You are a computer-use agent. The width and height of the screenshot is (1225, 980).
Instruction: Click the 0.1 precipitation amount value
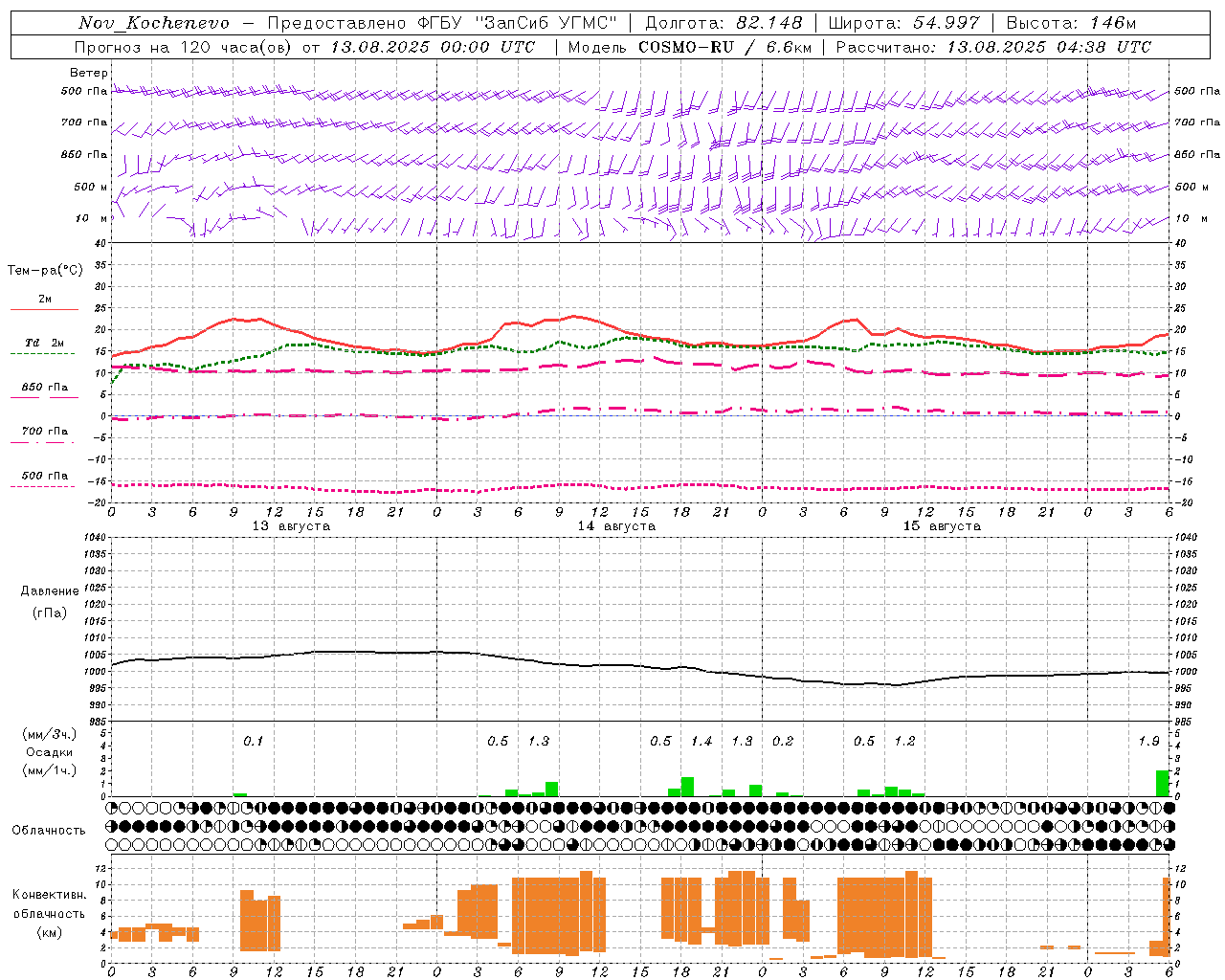(x=253, y=741)
